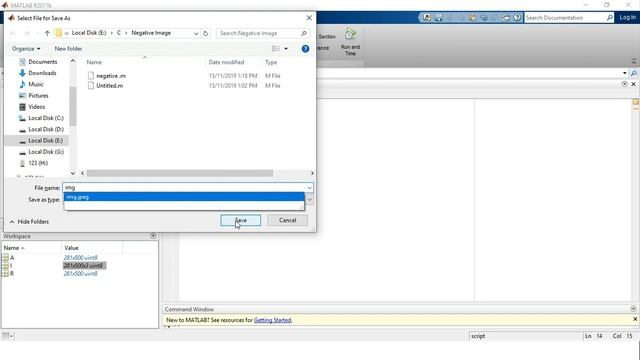640x360 pixels.
Task: Select the Untitled.m file
Action: (x=109, y=86)
